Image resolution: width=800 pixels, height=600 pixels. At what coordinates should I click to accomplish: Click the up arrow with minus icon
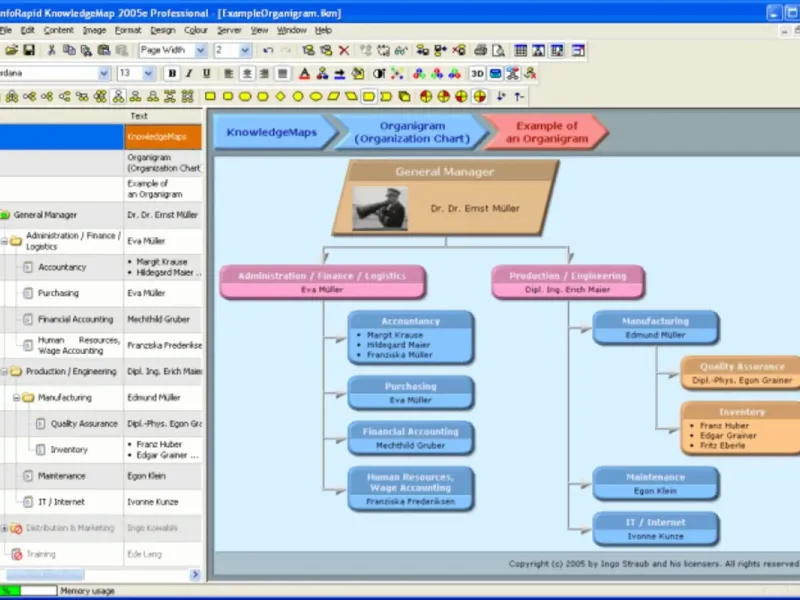pyautogui.click(x=518, y=96)
